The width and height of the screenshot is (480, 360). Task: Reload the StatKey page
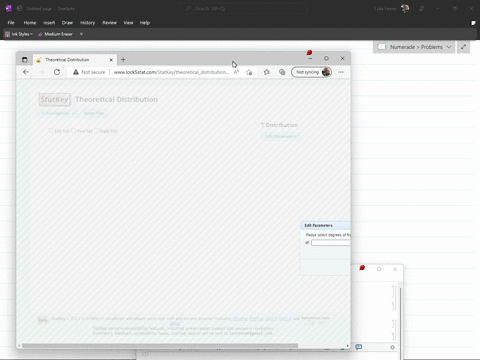(57, 72)
